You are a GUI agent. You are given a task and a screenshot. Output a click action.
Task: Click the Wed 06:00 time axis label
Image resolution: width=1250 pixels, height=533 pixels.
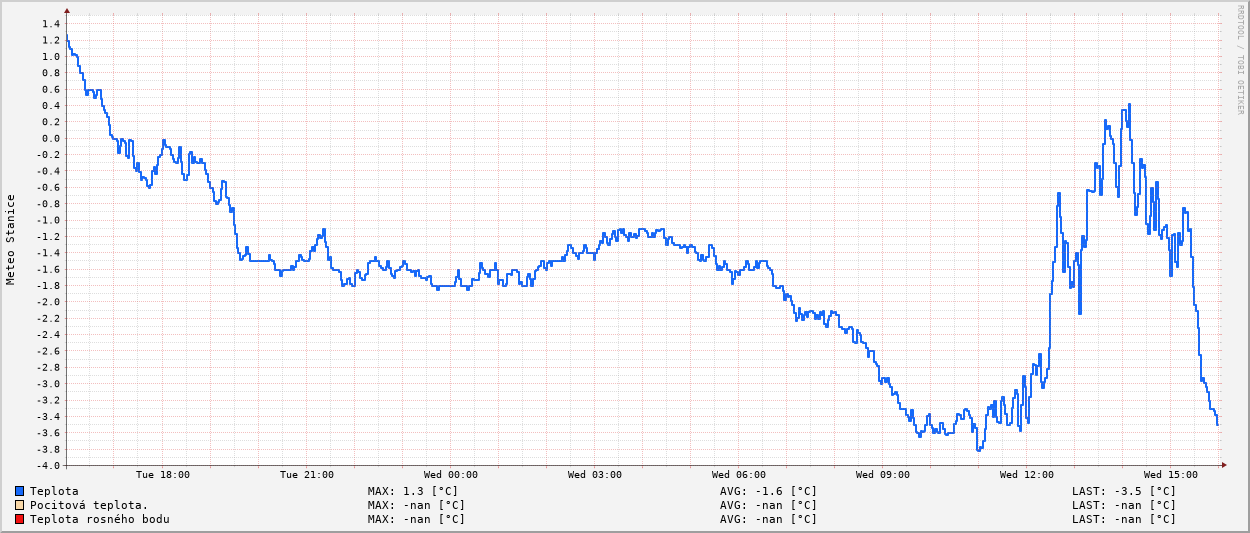point(738,475)
